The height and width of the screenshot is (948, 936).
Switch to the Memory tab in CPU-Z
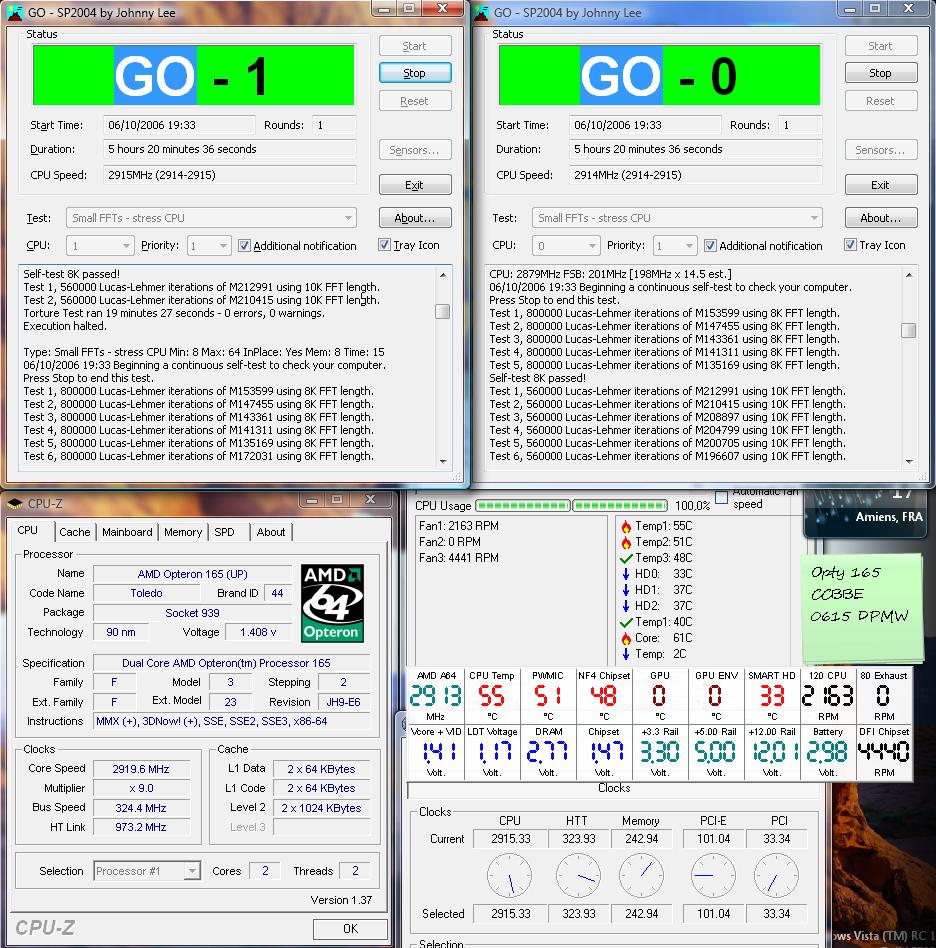(183, 532)
